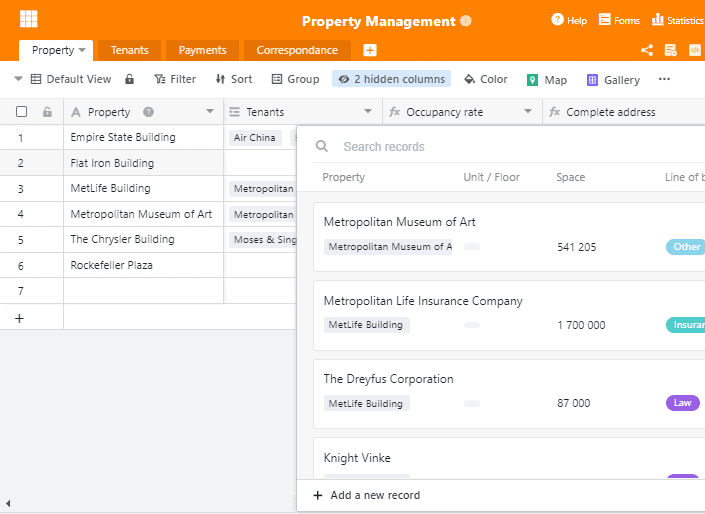The width and height of the screenshot is (705, 514).
Task: Click the 541 205 space value
Action: 577,247
